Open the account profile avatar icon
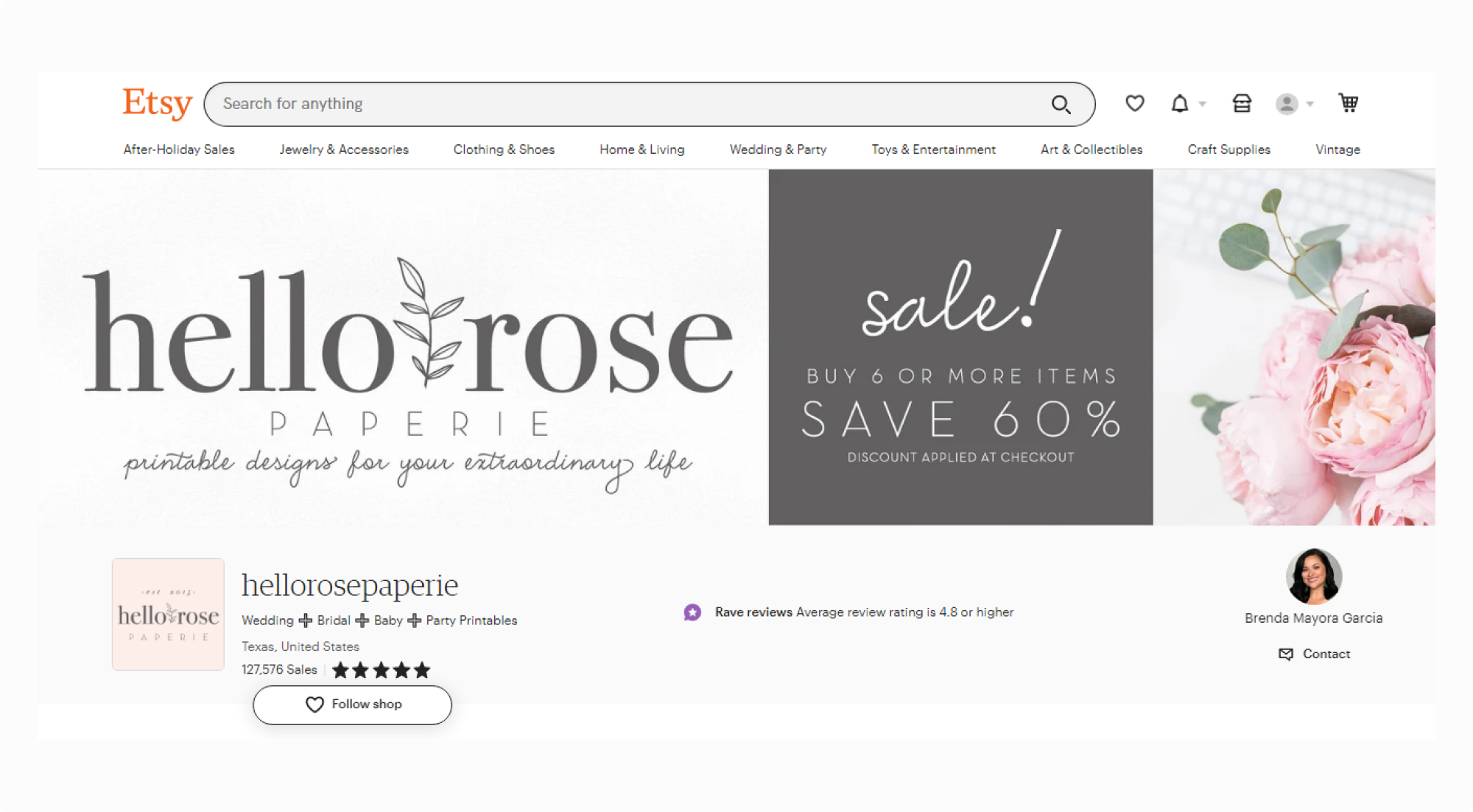The height and width of the screenshot is (812, 1473). 1287,104
